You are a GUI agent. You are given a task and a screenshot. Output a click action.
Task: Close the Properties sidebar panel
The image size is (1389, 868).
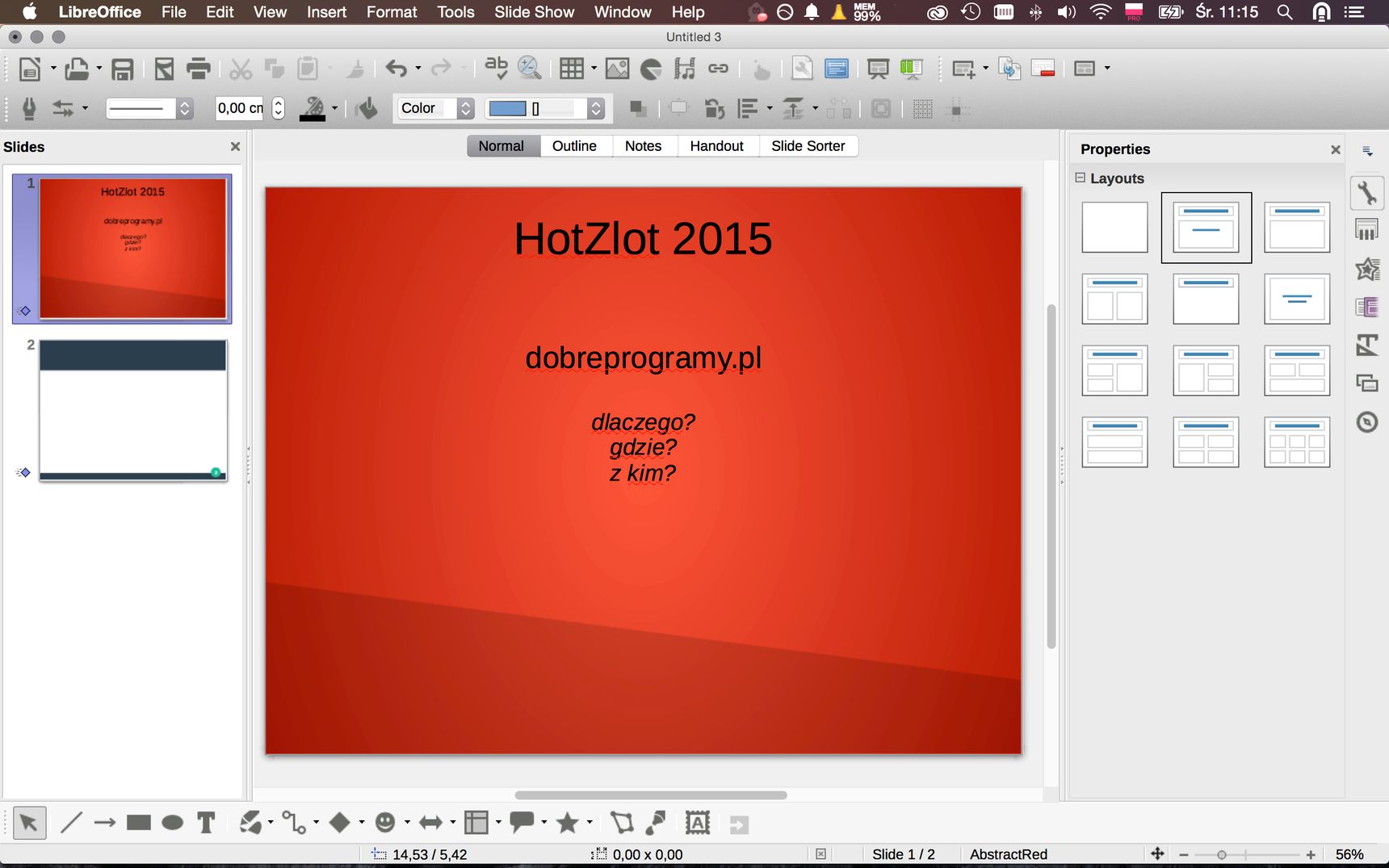[1336, 149]
